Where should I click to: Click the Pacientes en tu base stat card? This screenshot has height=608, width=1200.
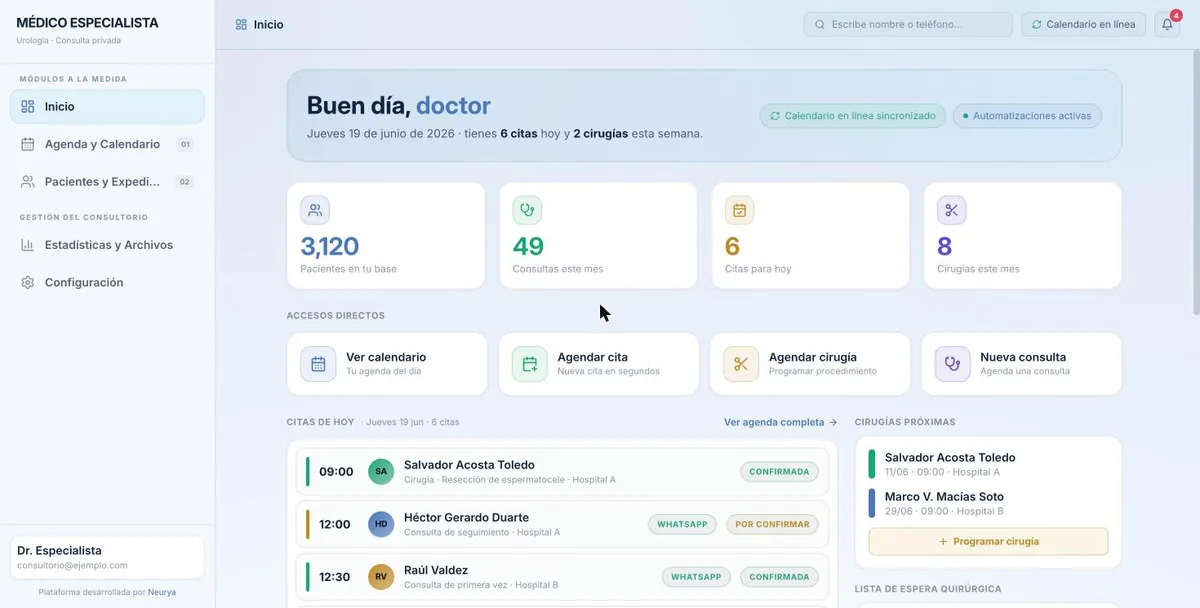(x=386, y=236)
